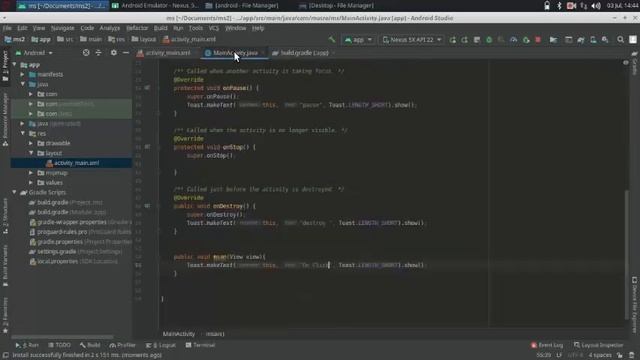The width and height of the screenshot is (640, 360).
Task: Click the Project panel horizontal scrollbar
Action: pyautogui.click(x=62, y=337)
